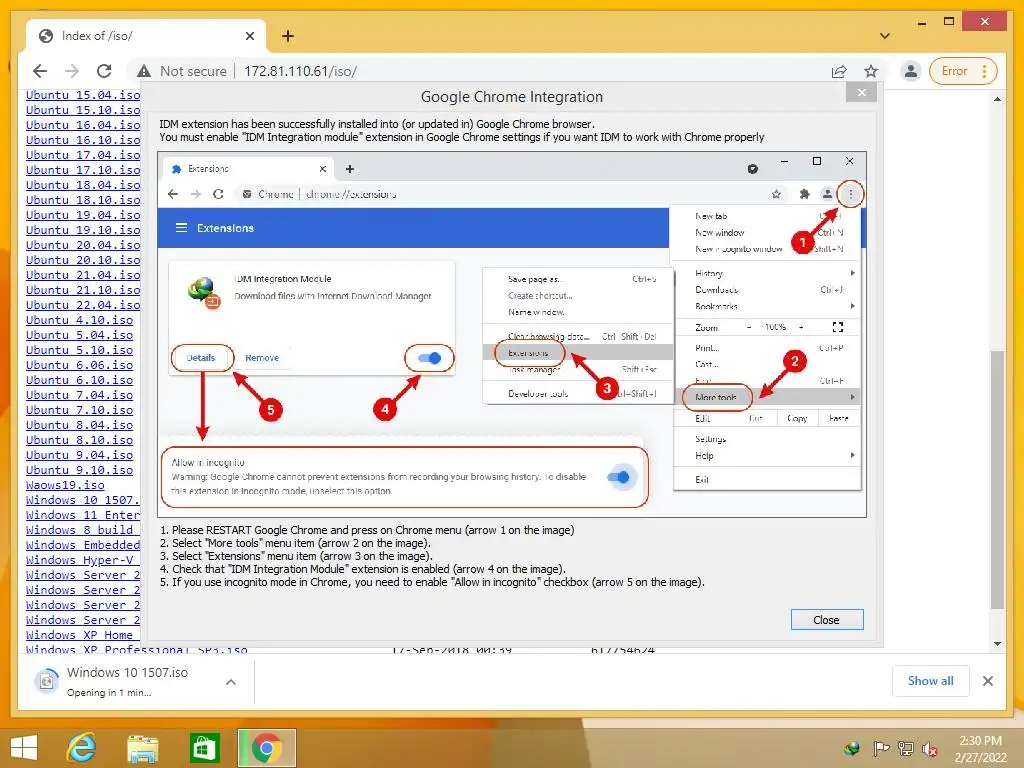Viewport: 1024px width, 768px height.
Task: Click page scrollbar up arrow
Action: click(997, 99)
